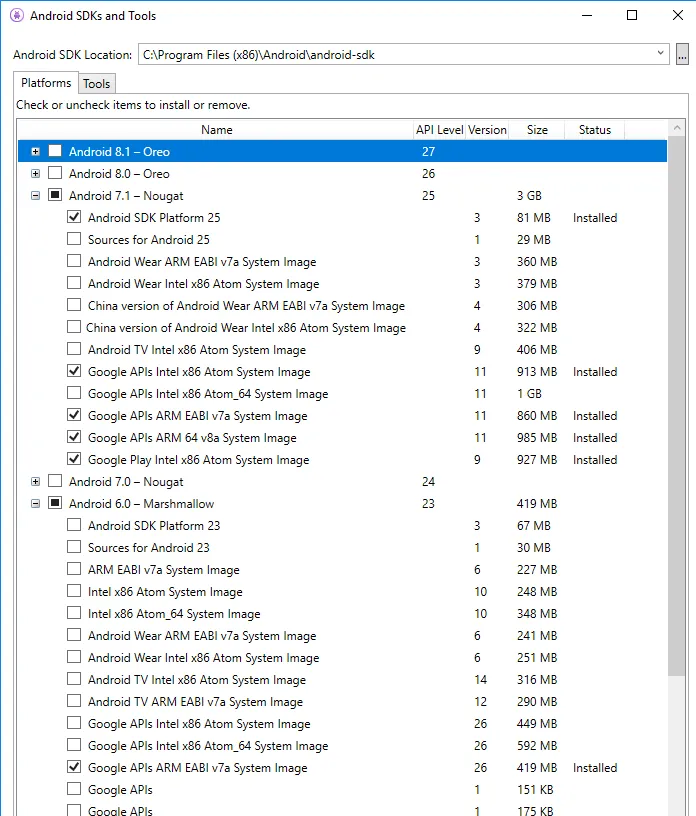Check Android SDK Platform 23

pos(74,525)
